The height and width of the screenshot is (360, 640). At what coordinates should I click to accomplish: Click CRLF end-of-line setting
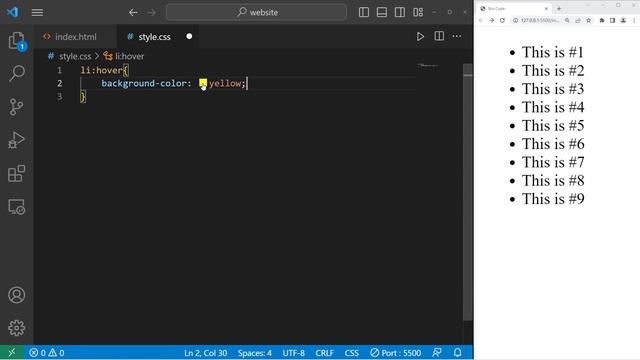point(324,353)
